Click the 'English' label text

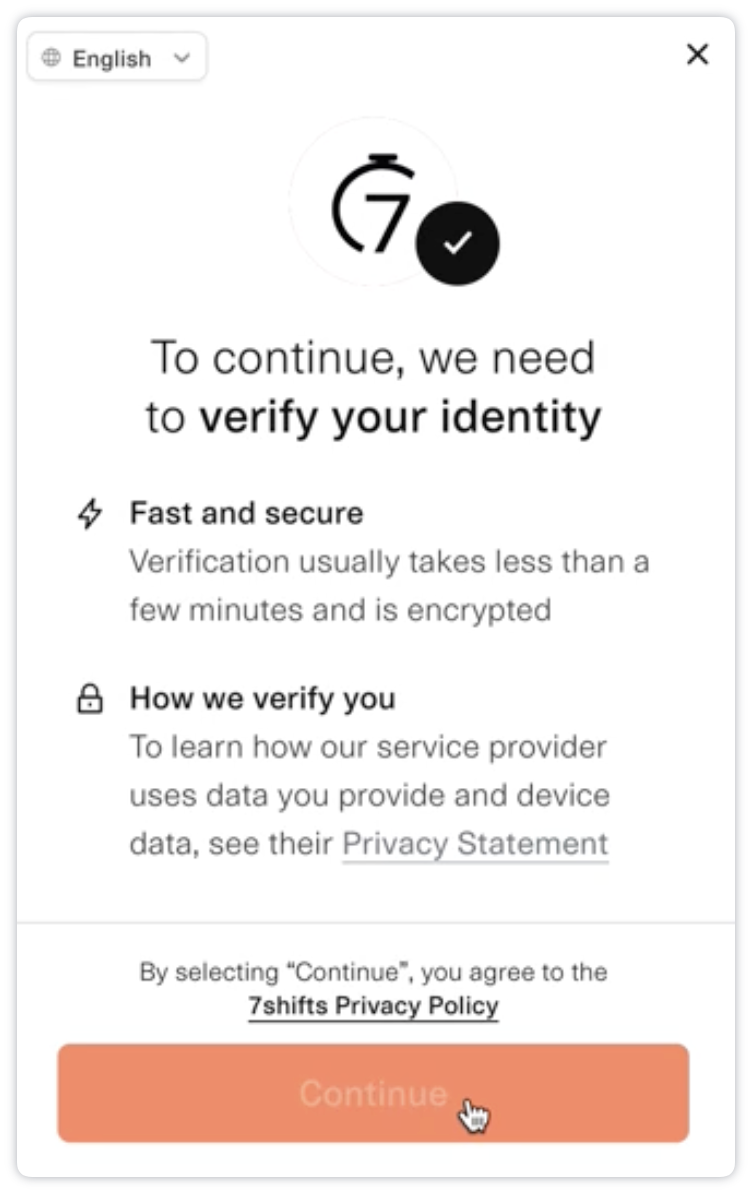pos(112,59)
